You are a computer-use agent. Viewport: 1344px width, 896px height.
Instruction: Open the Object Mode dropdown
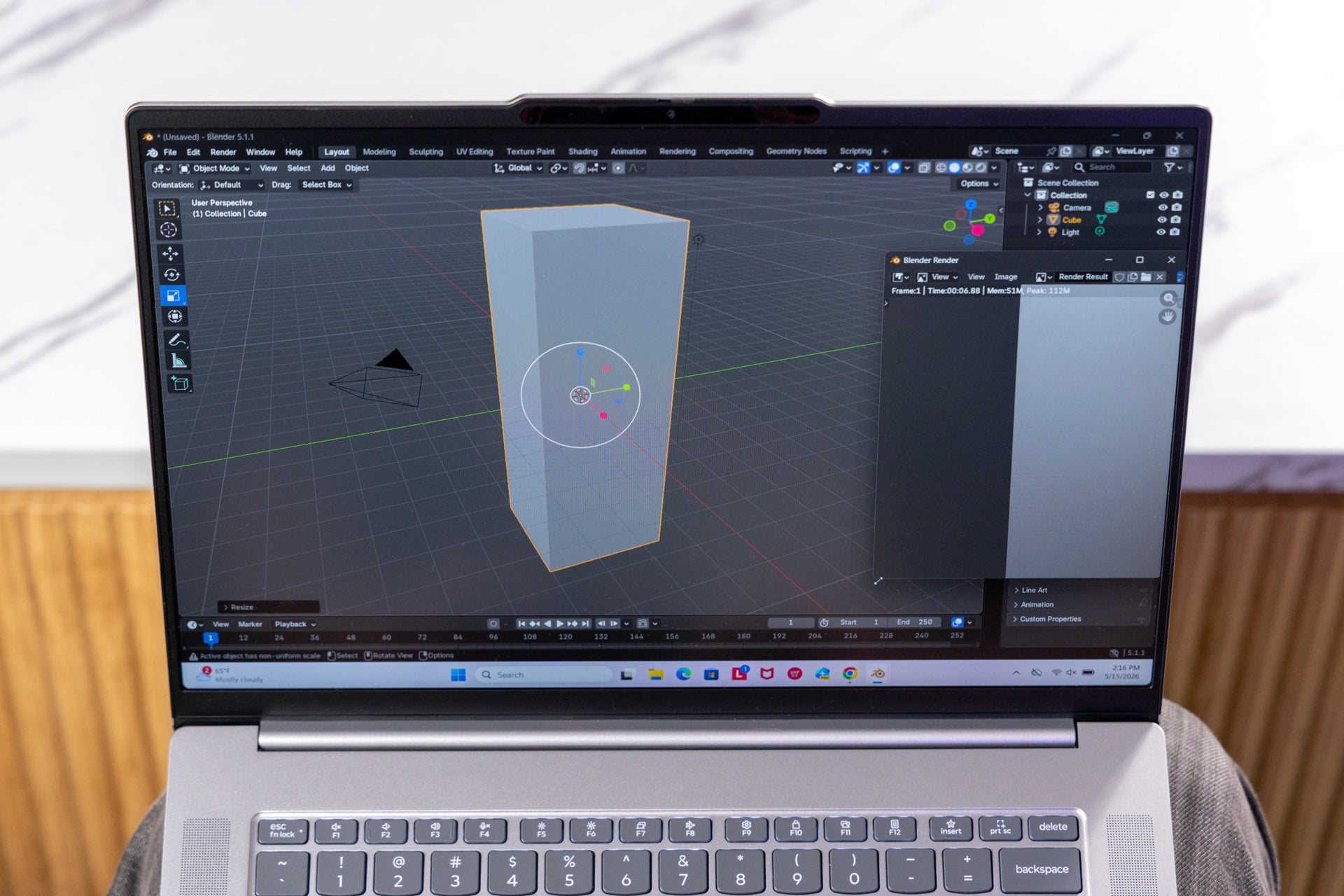[215, 169]
